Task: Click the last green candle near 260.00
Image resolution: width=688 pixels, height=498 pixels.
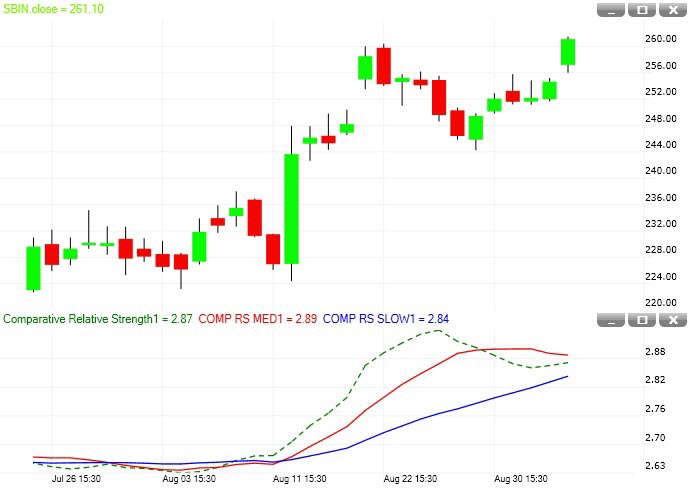Action: [x=568, y=52]
